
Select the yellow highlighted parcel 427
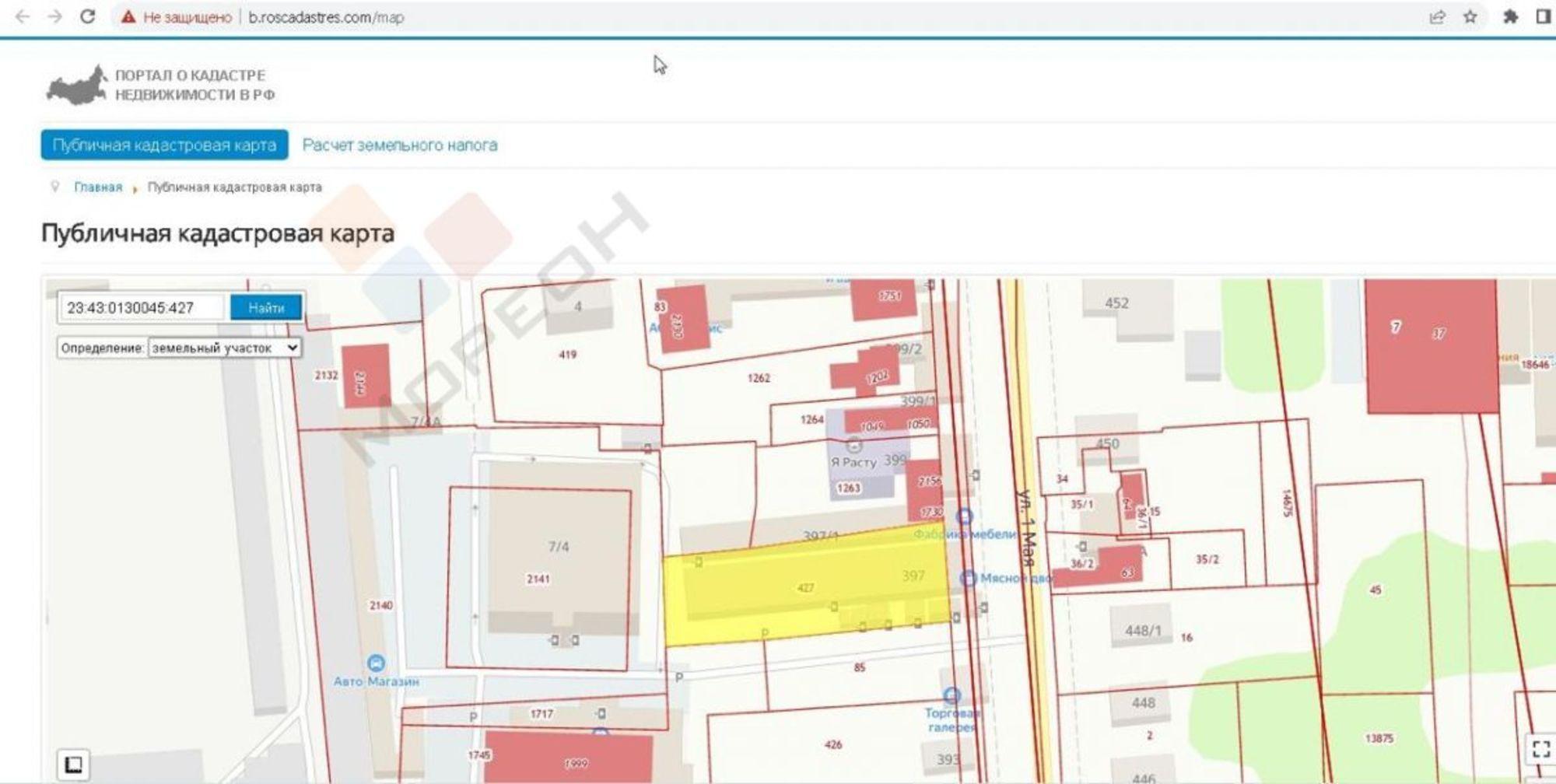[x=778, y=591]
